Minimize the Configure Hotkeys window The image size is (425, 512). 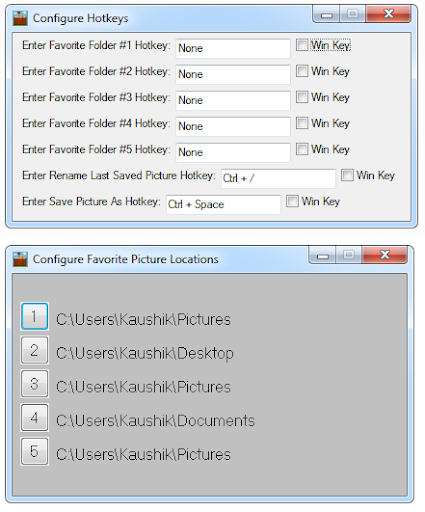click(327, 14)
